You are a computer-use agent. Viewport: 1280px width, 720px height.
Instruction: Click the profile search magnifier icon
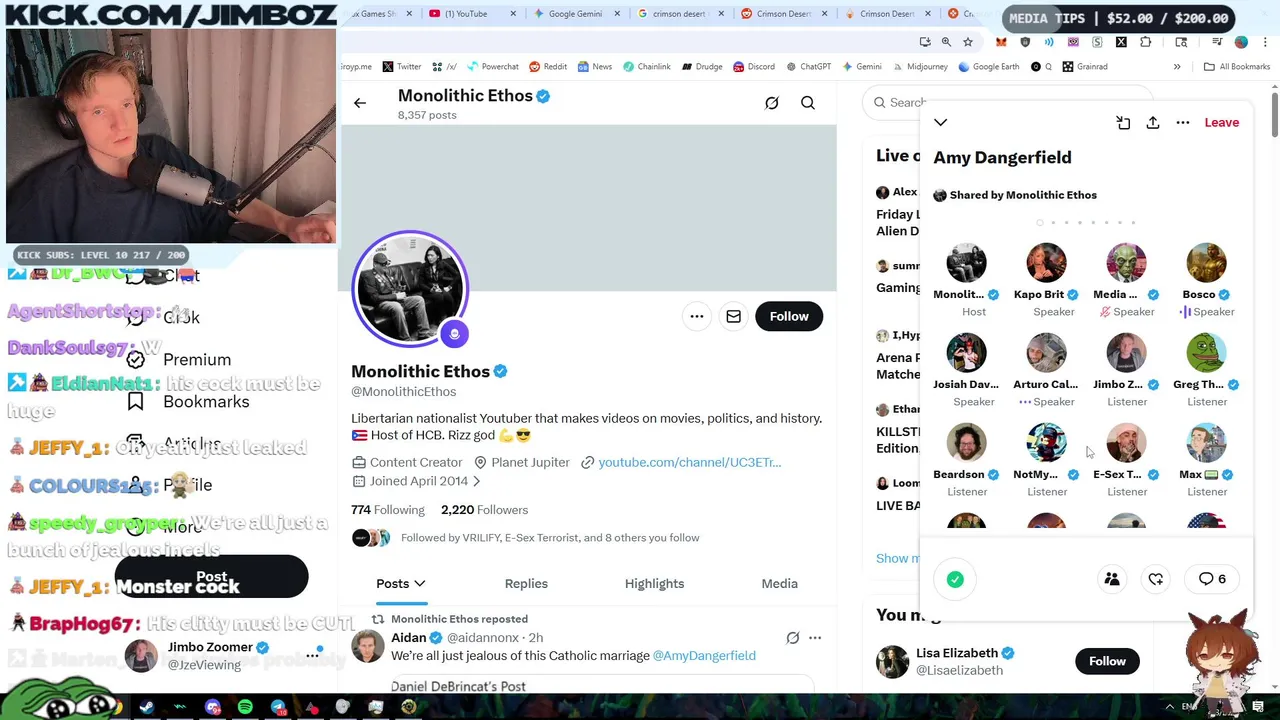(808, 103)
